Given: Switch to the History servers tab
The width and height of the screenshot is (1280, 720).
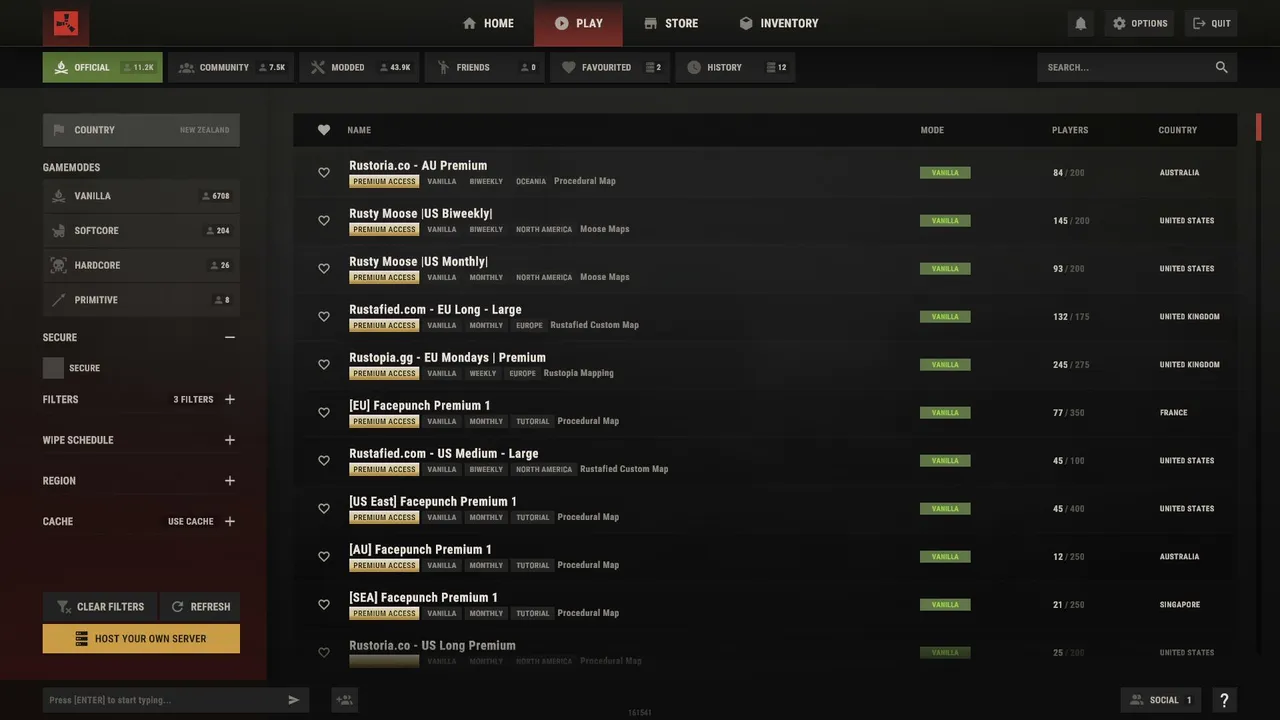Looking at the screenshot, I should (x=735, y=67).
